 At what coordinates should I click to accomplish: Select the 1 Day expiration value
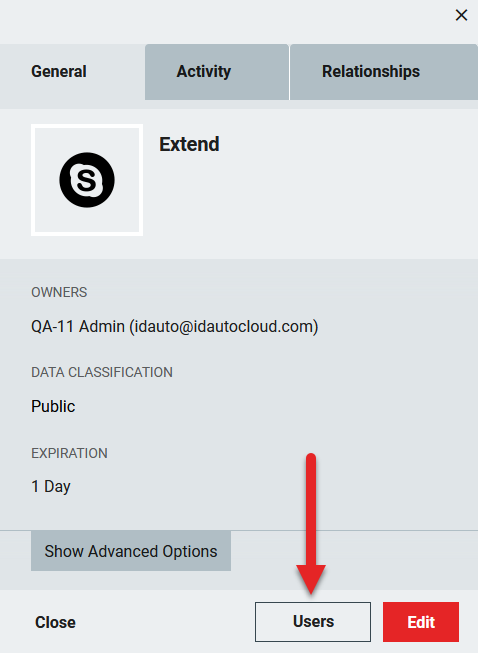pyautogui.click(x=51, y=486)
